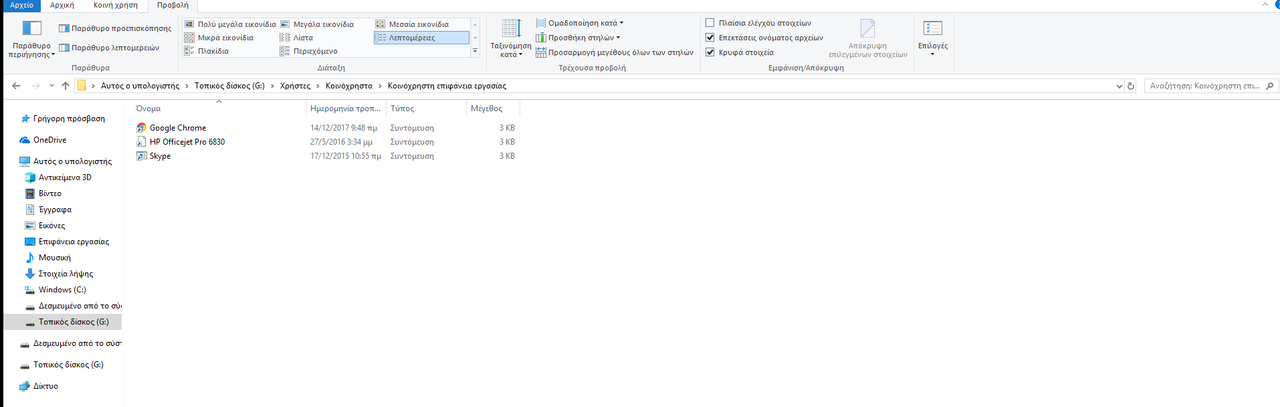Click the date 27/5/2016 3:34 μμ
Viewport: 1280px width, 407px height.
pyautogui.click(x=341, y=142)
